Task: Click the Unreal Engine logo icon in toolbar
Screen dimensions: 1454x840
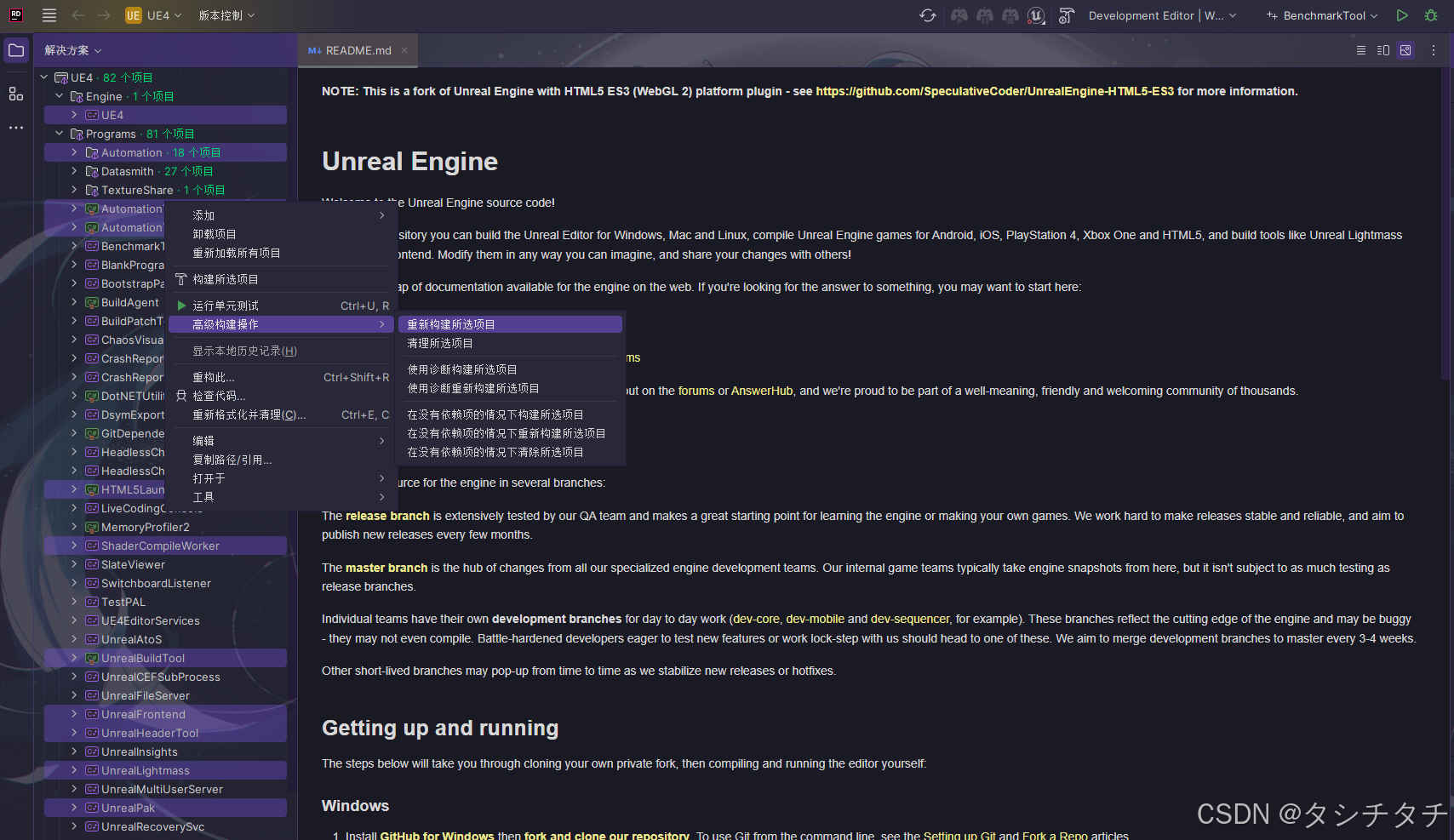Action: (x=1036, y=14)
